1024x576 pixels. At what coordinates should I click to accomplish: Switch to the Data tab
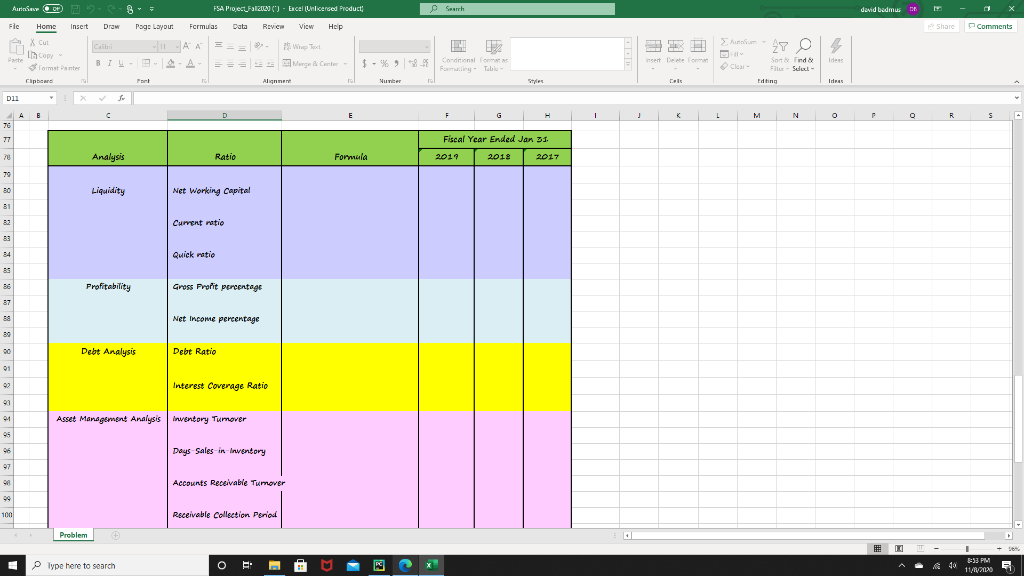pyautogui.click(x=240, y=27)
